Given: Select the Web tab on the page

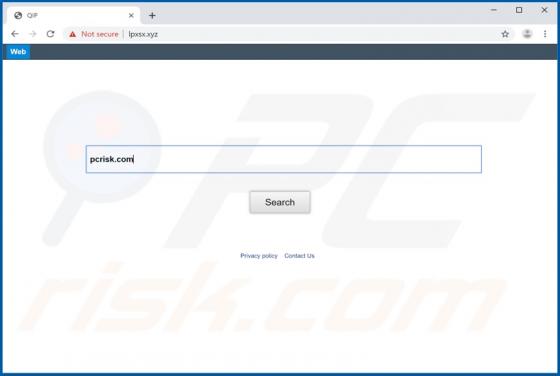Looking at the screenshot, I should coord(18,52).
